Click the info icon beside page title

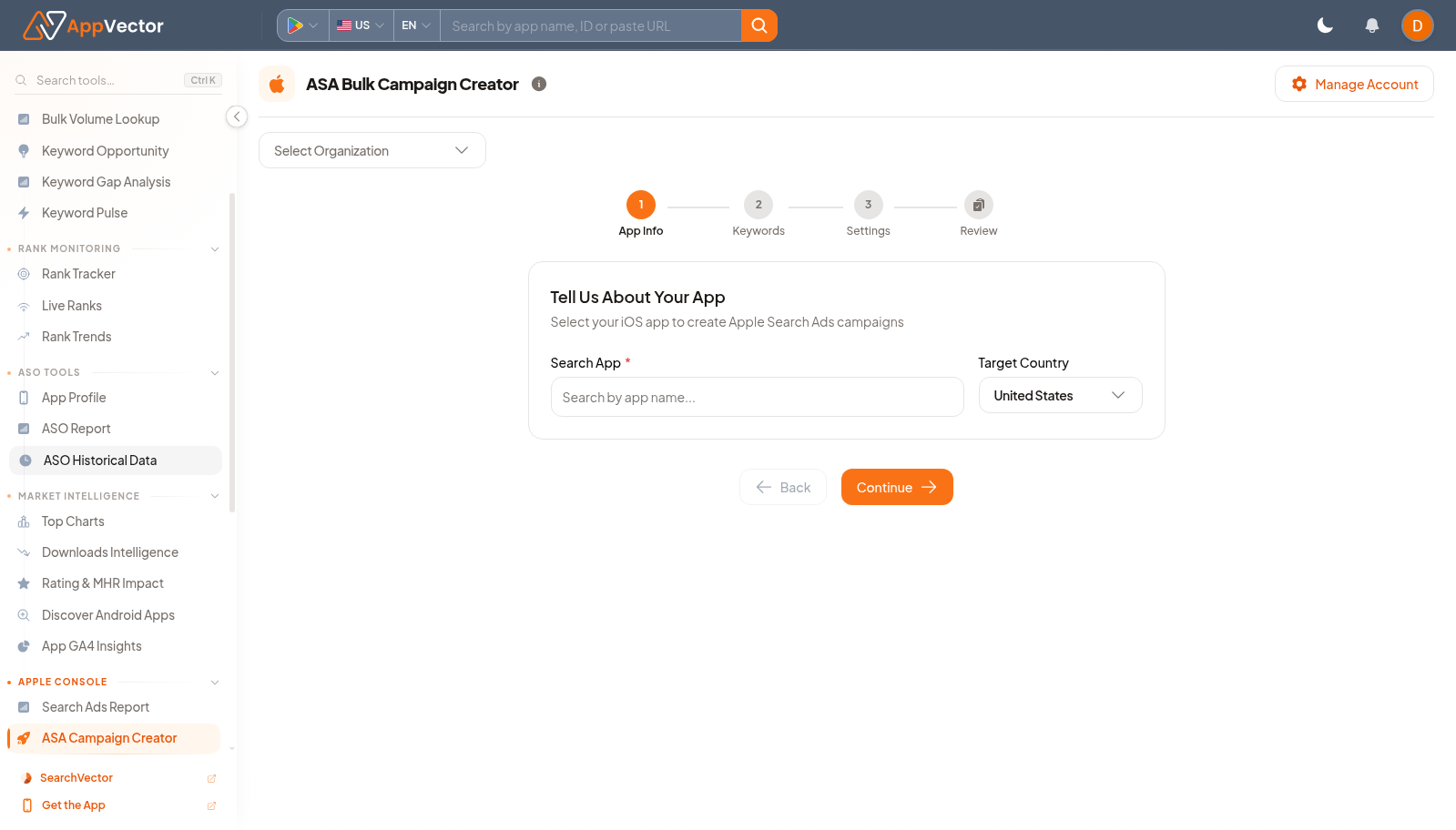(539, 84)
